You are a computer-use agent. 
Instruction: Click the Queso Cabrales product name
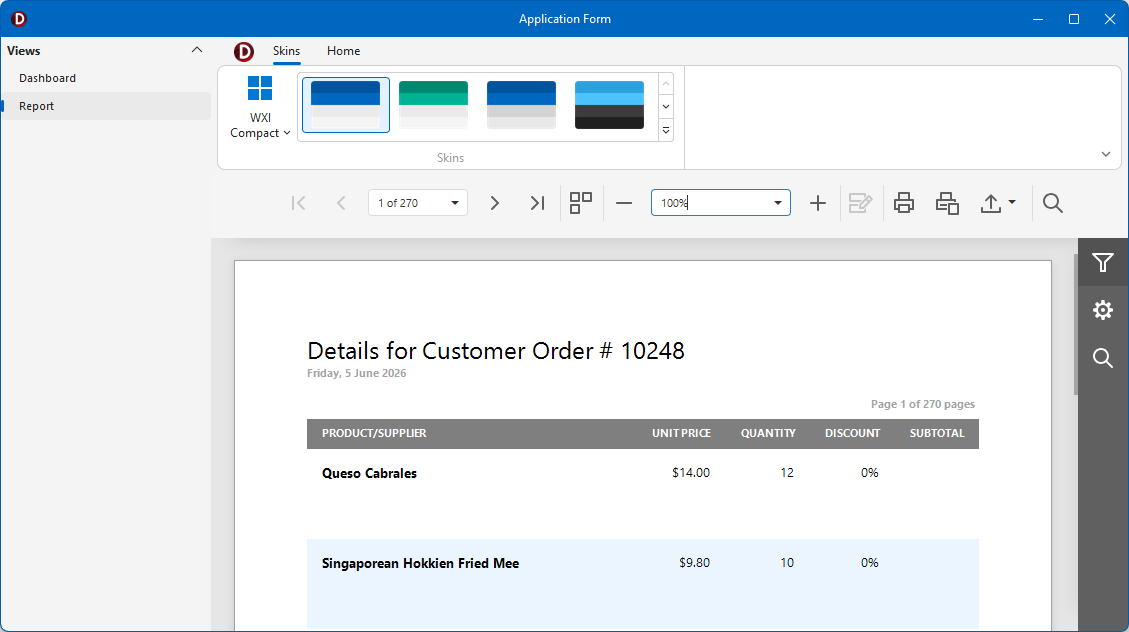pos(369,474)
